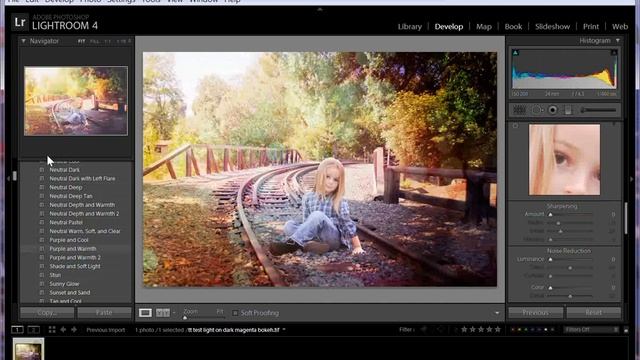The image size is (640, 360).
Task: Click the Reset button
Action: [593, 313]
